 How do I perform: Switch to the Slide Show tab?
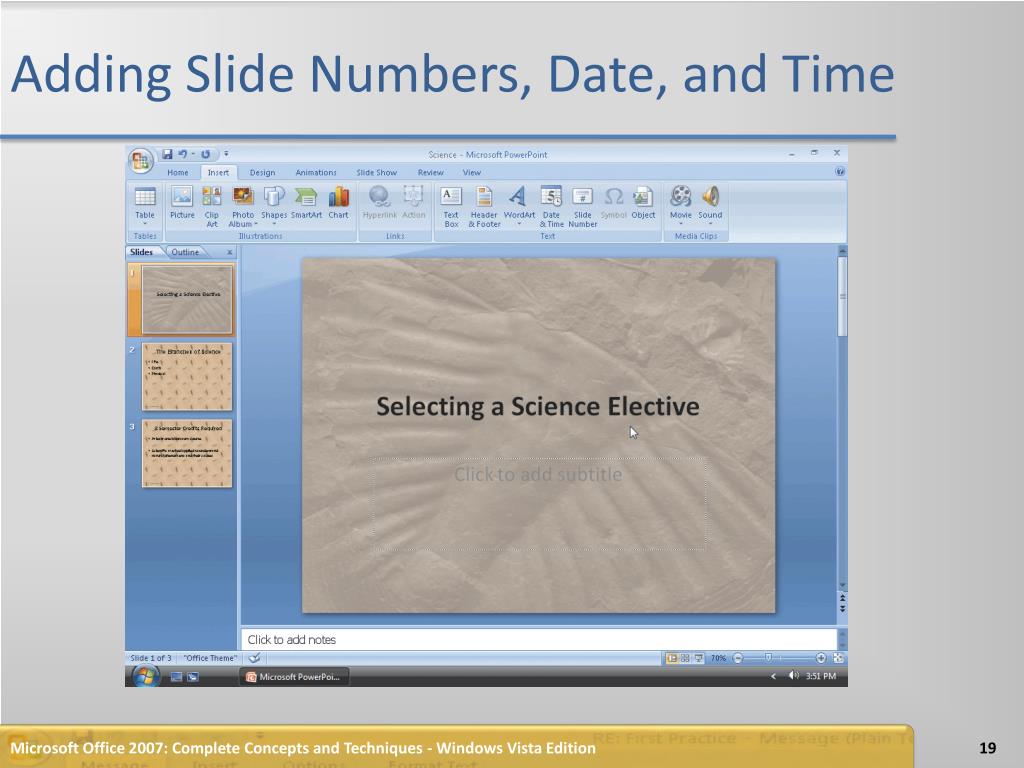tap(377, 172)
